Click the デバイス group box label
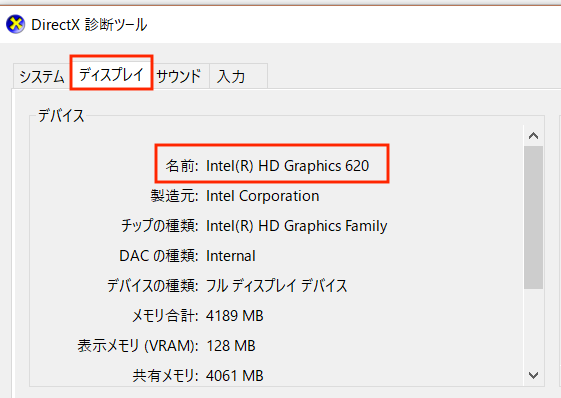This screenshot has height=398, width=561. pos(61,116)
